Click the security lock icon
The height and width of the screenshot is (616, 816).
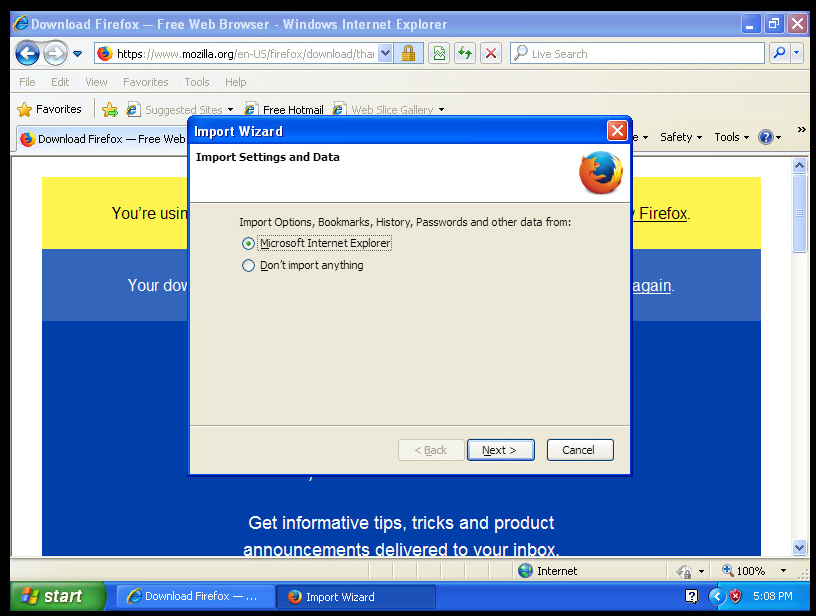(x=408, y=53)
